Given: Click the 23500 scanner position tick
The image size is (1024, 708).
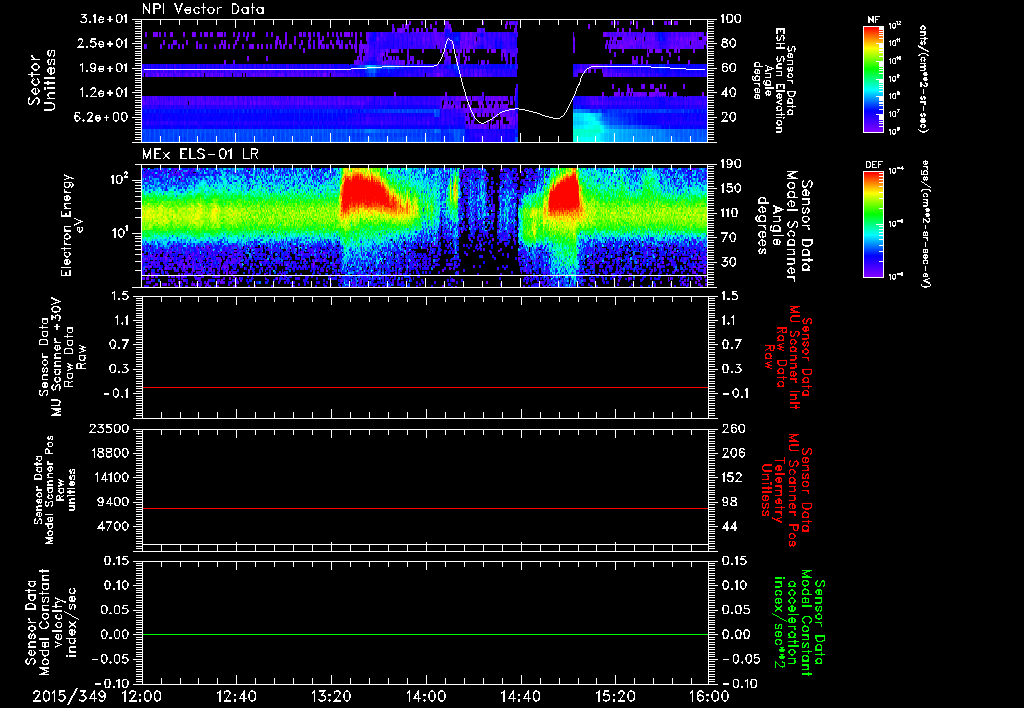Looking at the screenshot, I should (x=111, y=428).
